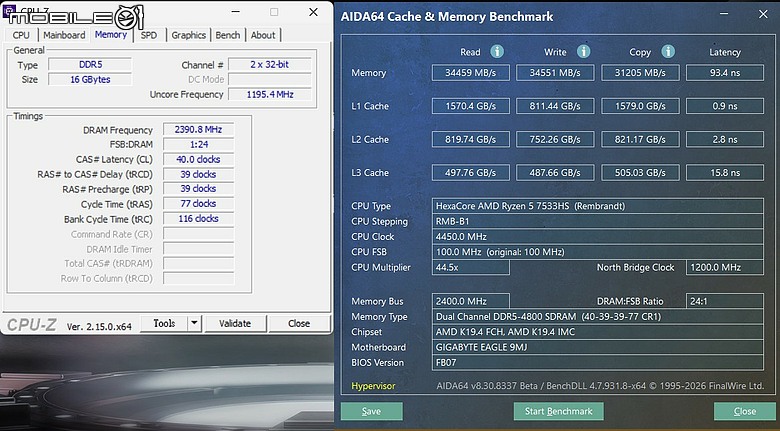Screen dimensions: 780x431
Task: Click the DRAM Frequency value 2390.8 MHz
Action: pyautogui.click(x=198, y=129)
